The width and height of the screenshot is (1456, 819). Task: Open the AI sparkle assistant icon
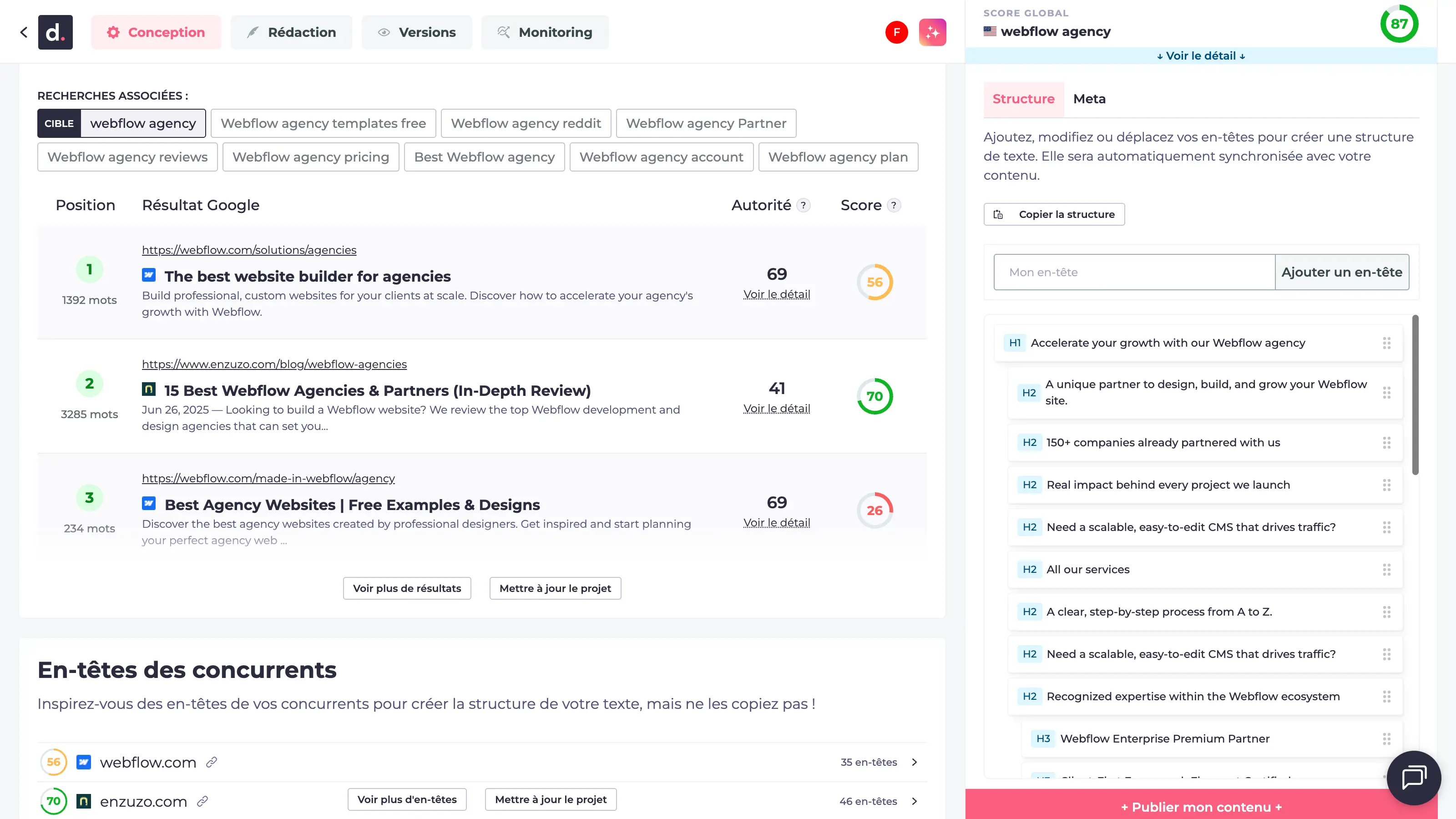(x=933, y=32)
